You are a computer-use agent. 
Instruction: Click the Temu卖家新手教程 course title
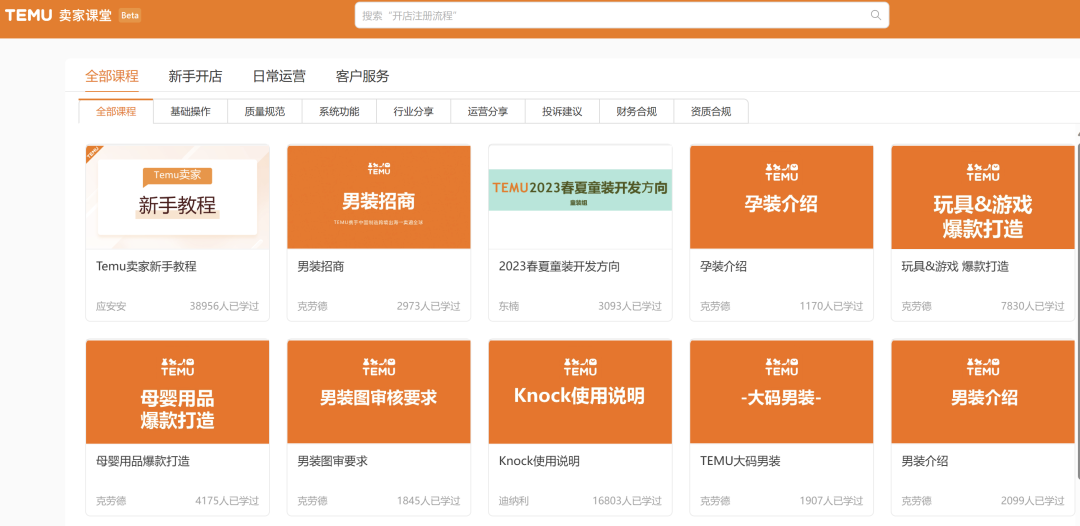(147, 266)
